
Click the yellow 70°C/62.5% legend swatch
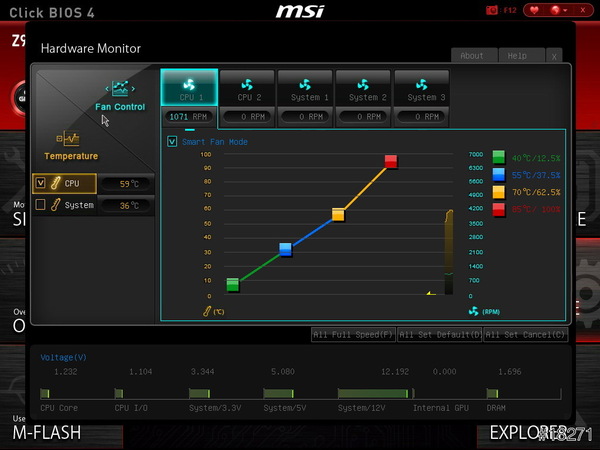coord(499,192)
